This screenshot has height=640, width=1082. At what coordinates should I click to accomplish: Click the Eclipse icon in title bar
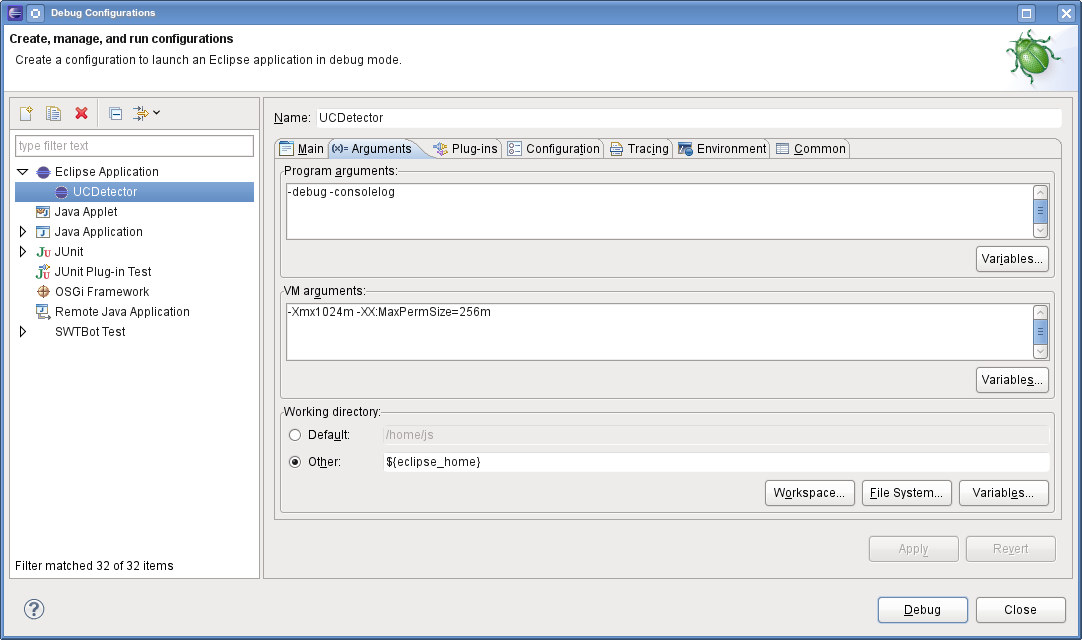[x=14, y=12]
